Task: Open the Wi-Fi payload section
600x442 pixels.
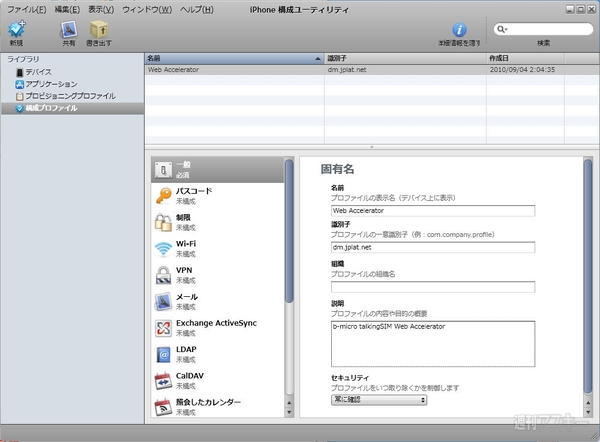Action: click(x=217, y=248)
